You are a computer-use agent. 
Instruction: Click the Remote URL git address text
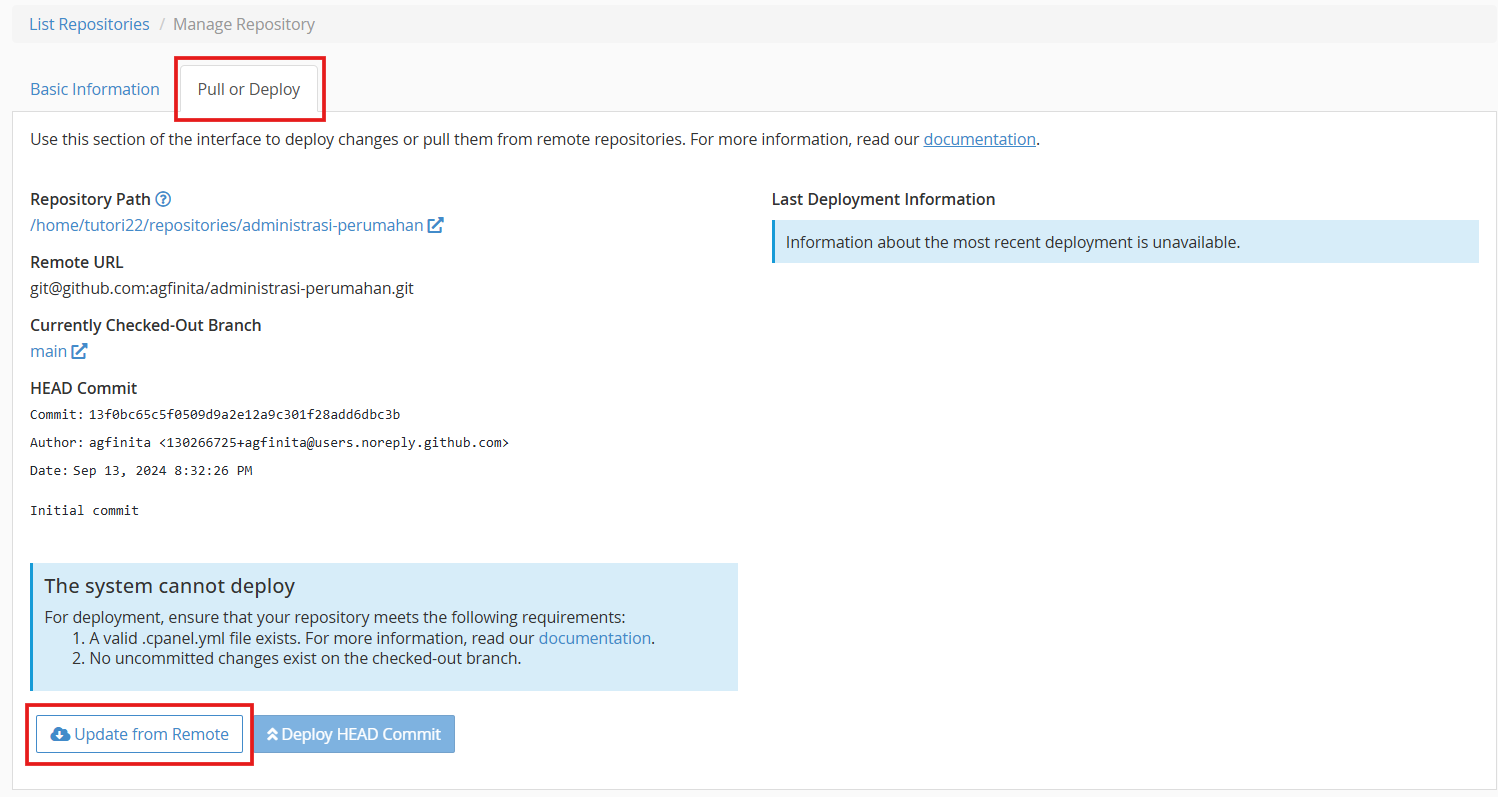click(220, 287)
